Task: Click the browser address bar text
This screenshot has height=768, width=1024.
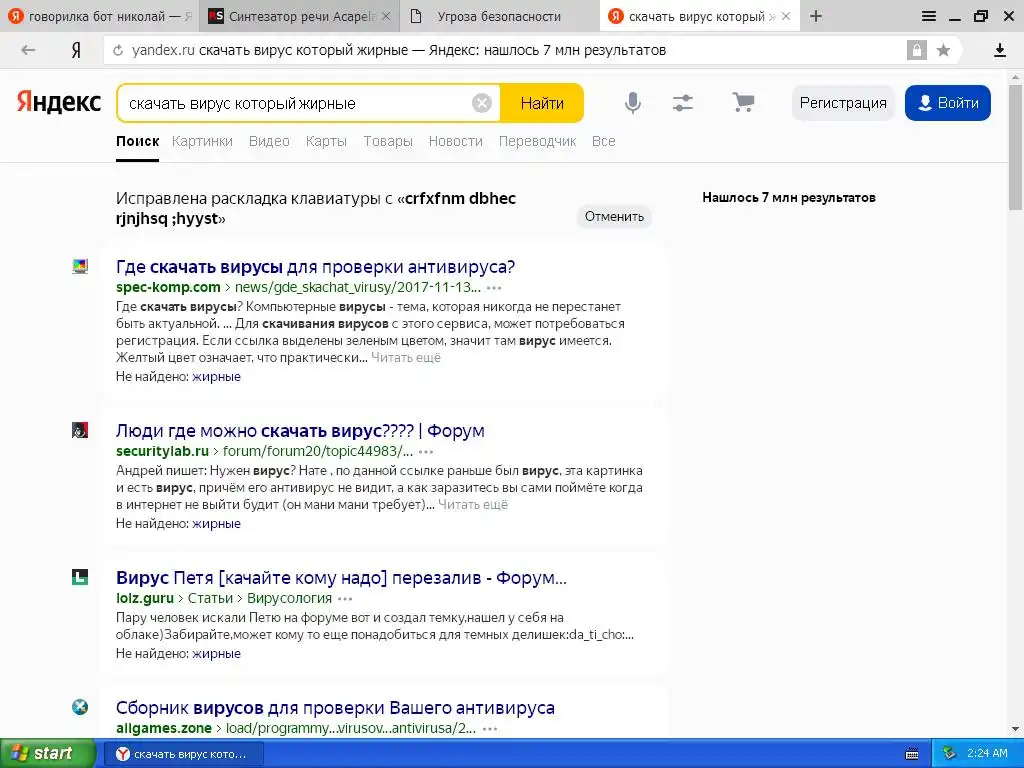Action: tap(398, 50)
